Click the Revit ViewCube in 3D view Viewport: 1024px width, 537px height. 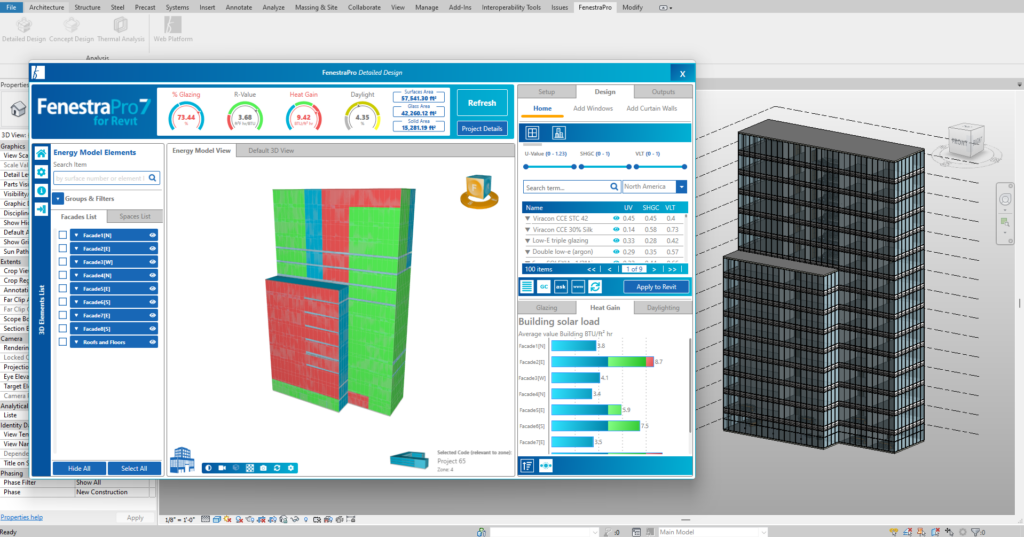click(x=967, y=140)
